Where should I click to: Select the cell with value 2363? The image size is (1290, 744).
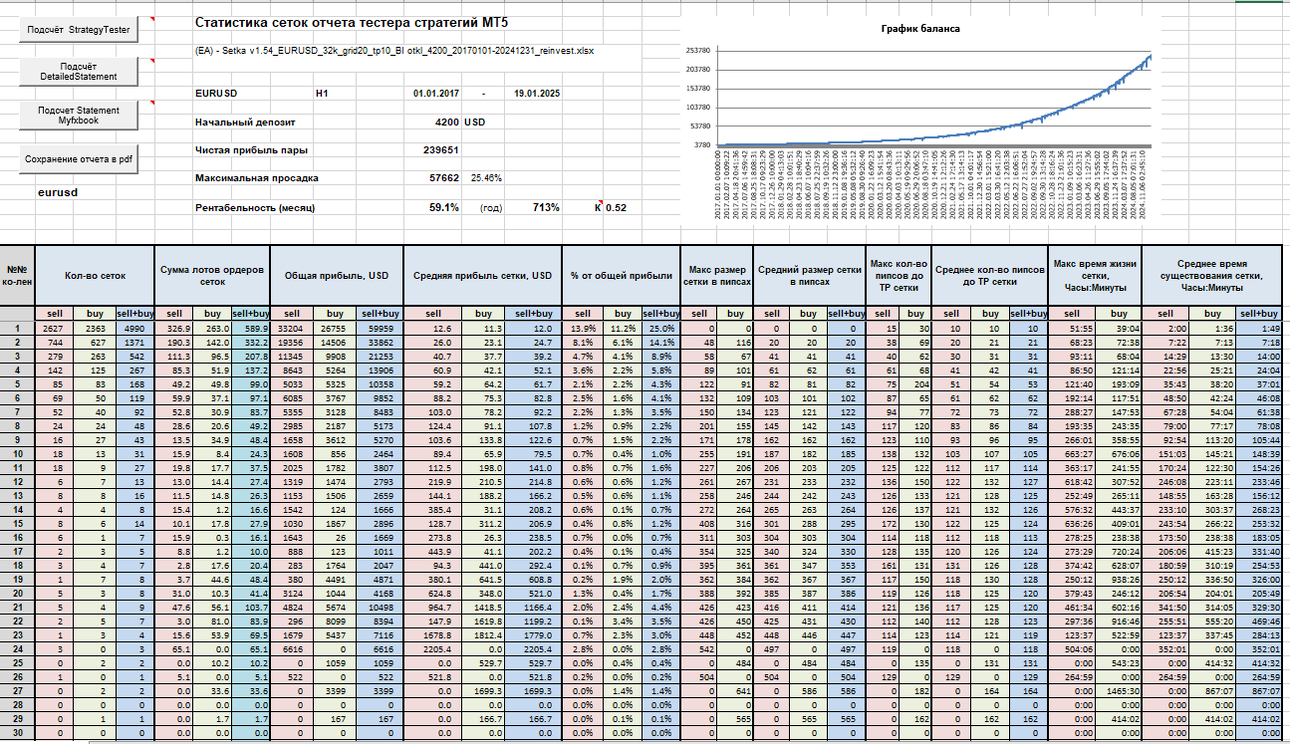tap(93, 328)
